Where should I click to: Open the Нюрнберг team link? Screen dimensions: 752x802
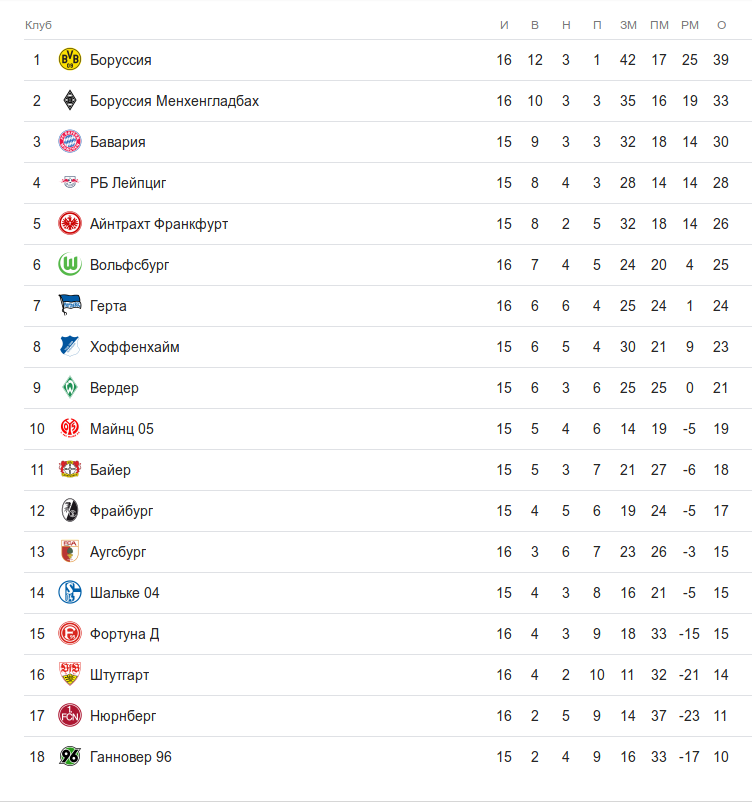click(123, 716)
